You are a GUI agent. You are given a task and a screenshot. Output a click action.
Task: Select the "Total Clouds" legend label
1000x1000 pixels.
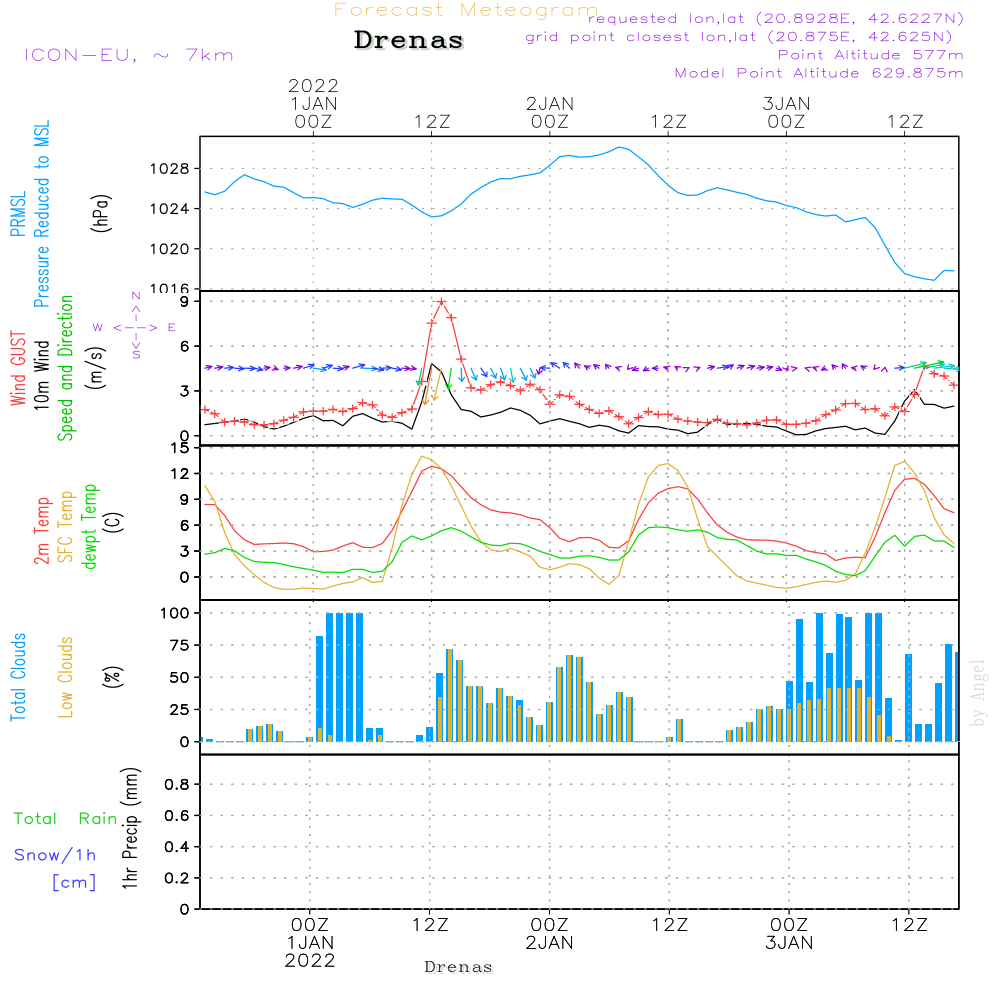tap(18, 677)
